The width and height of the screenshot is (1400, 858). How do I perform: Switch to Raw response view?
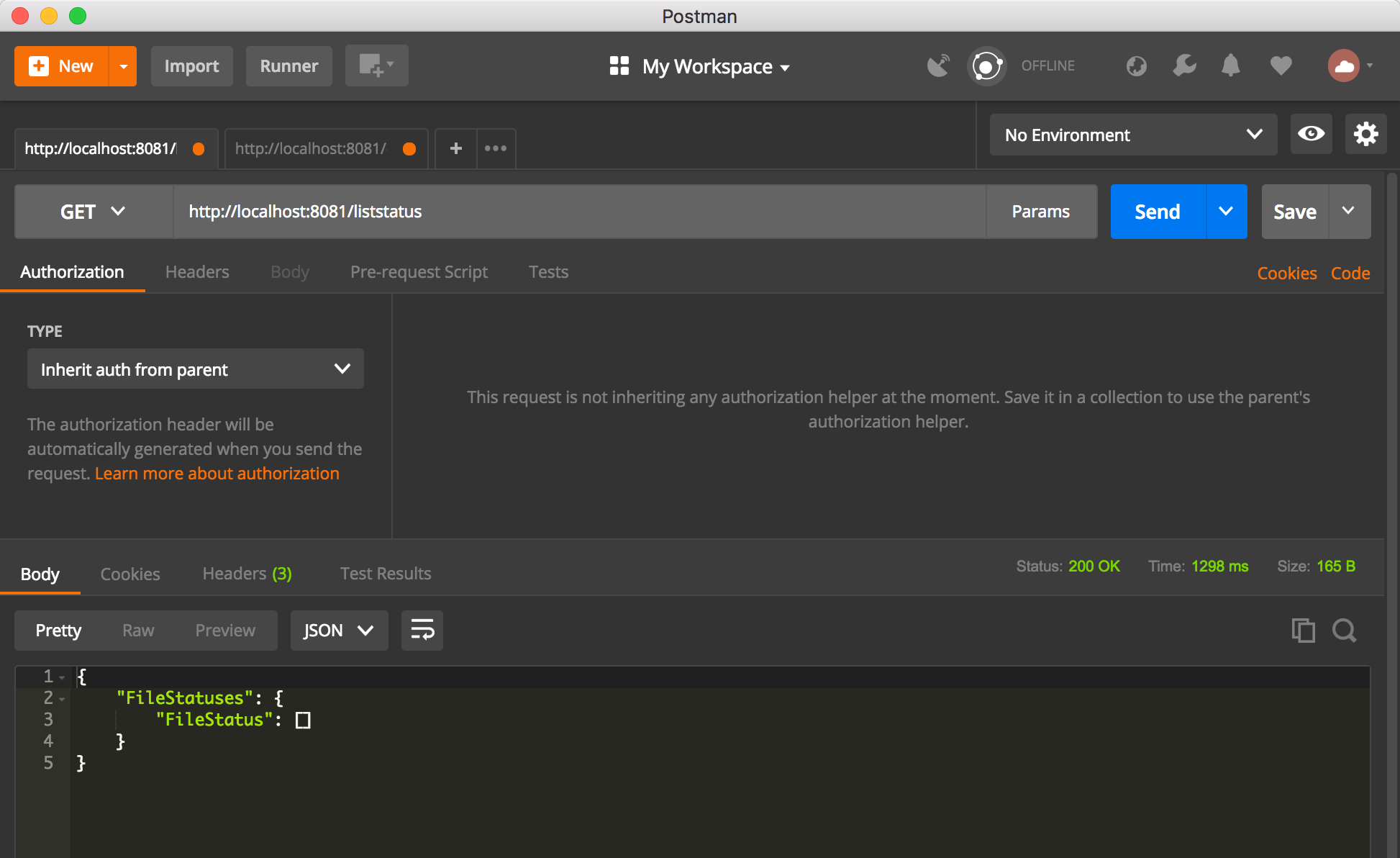[x=138, y=631]
